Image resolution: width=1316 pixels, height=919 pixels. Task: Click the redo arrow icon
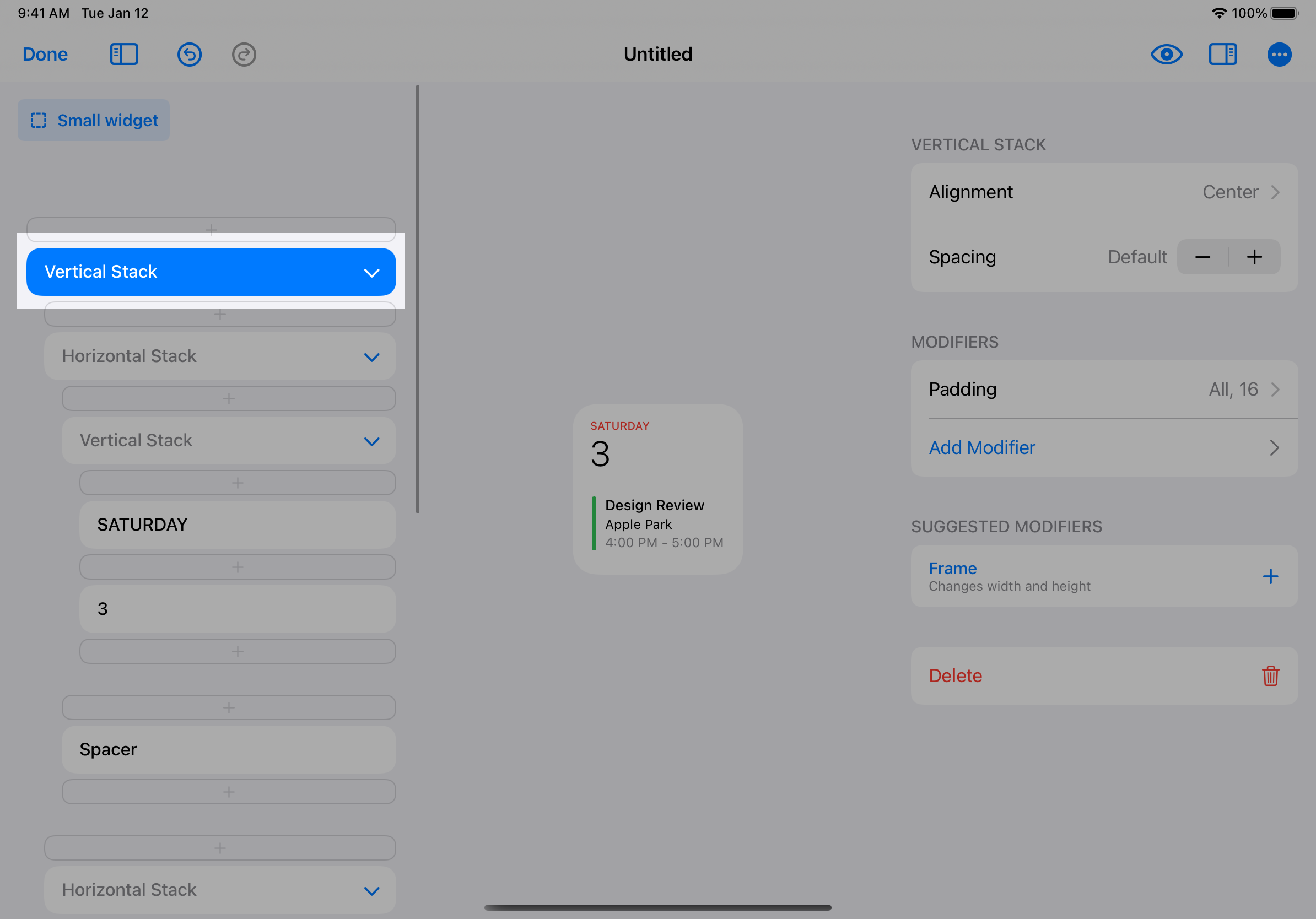(x=244, y=55)
